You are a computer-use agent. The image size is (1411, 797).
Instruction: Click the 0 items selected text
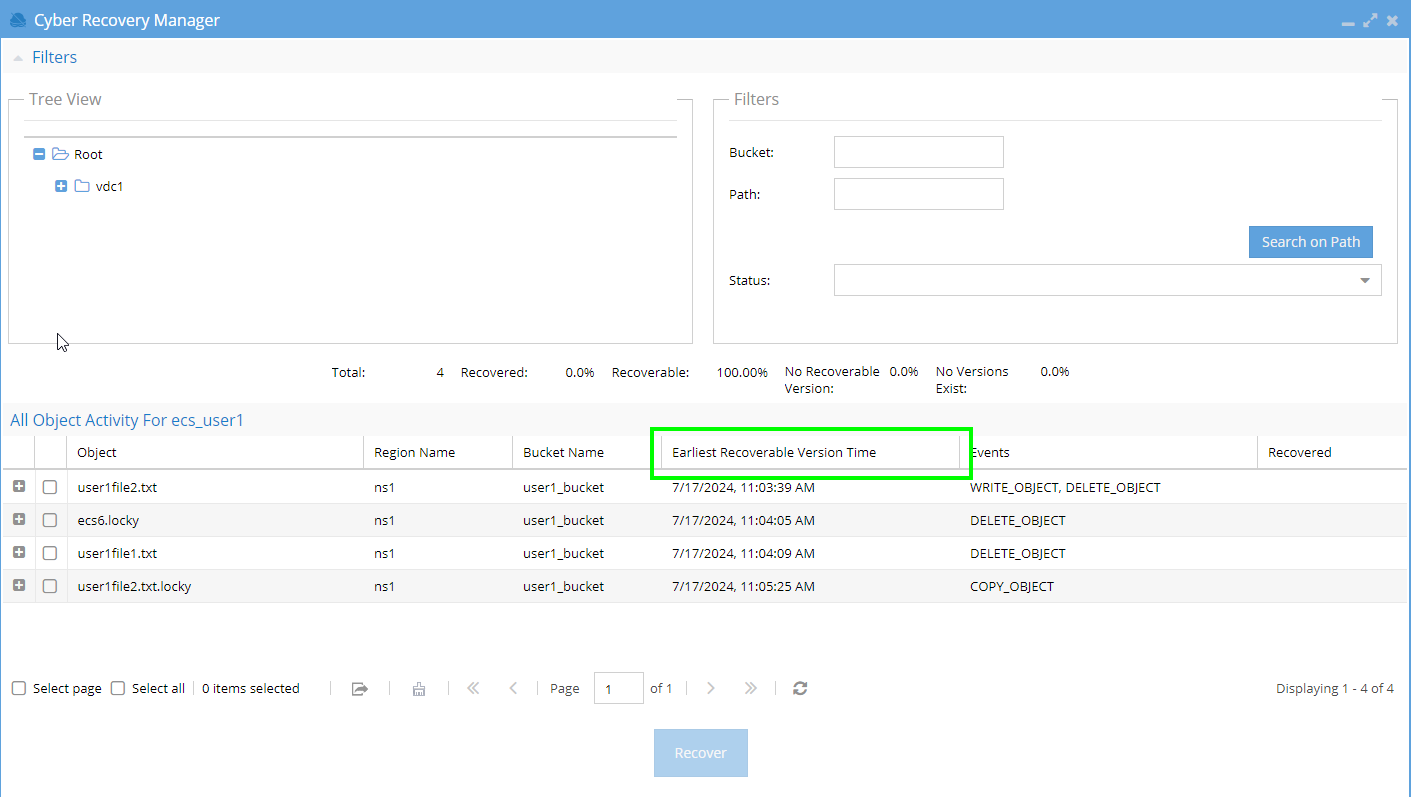(251, 688)
